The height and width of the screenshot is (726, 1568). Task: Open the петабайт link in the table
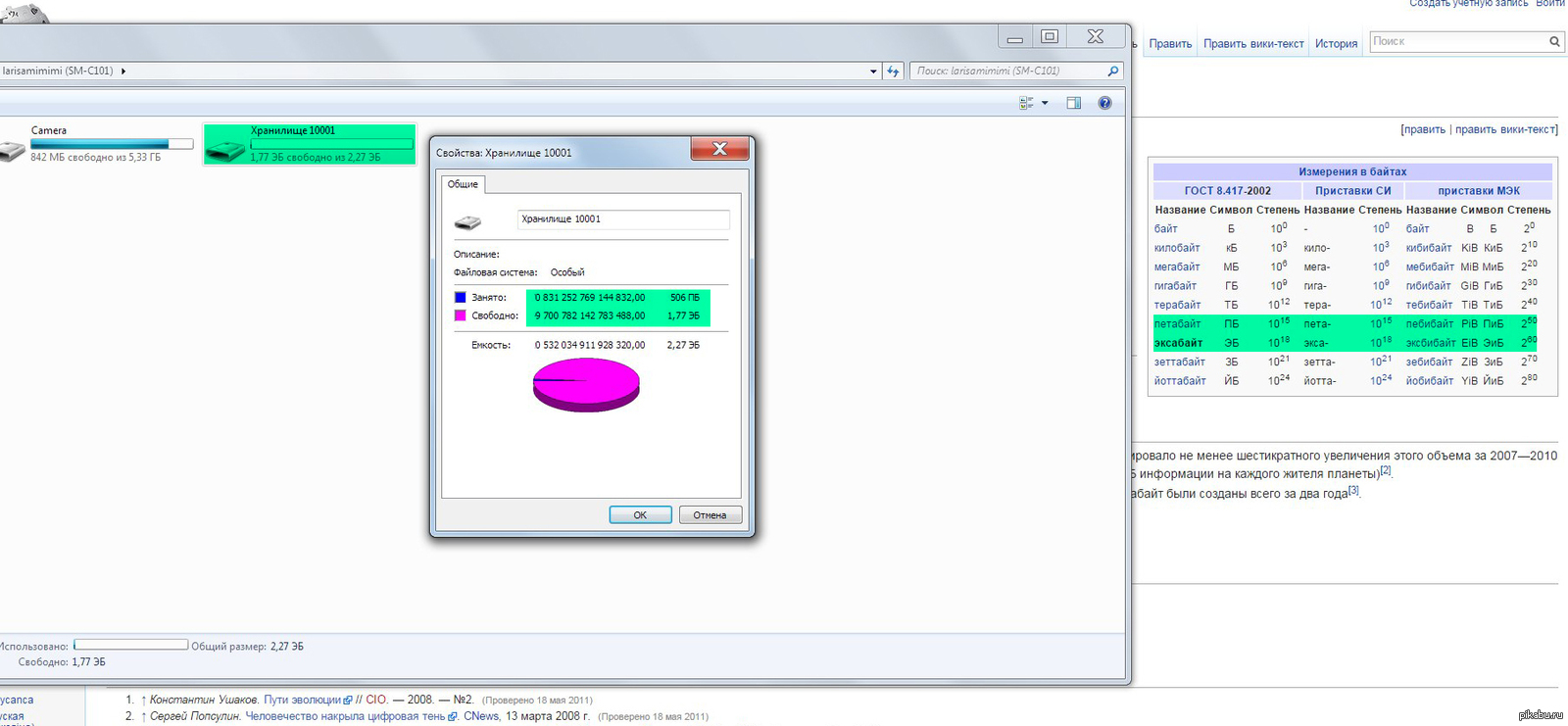pyautogui.click(x=1177, y=324)
